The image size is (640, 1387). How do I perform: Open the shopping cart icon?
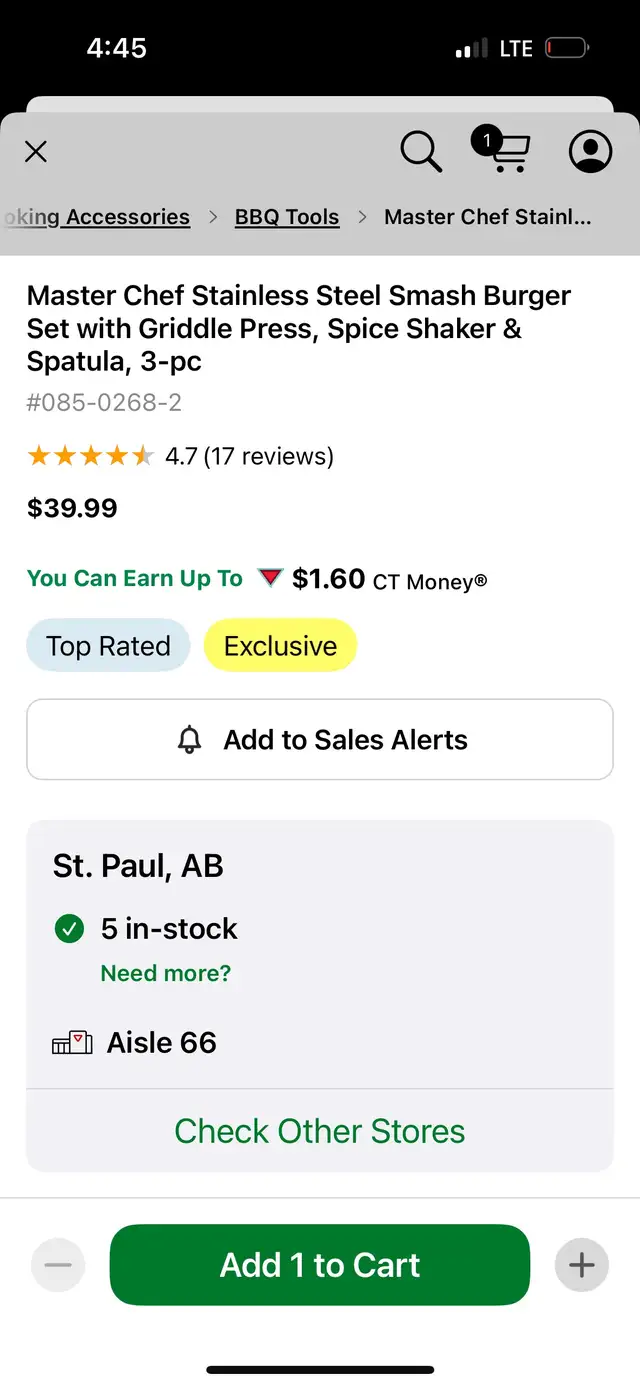coord(504,152)
